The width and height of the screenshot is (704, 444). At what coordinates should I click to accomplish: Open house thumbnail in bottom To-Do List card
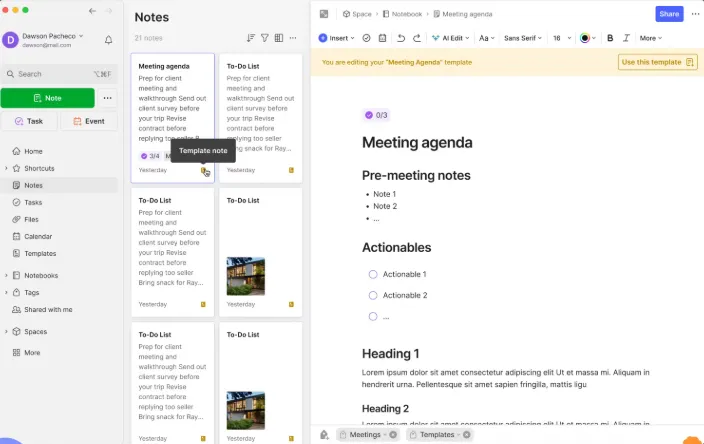[x=246, y=410]
